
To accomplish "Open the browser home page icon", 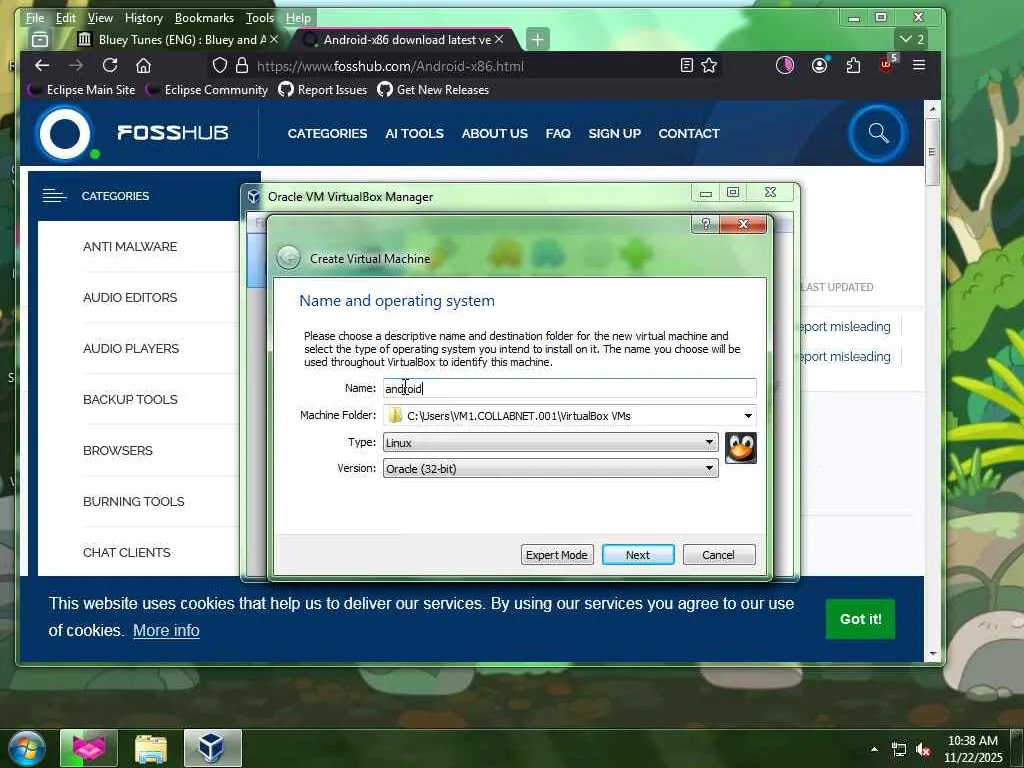I will [144, 65].
